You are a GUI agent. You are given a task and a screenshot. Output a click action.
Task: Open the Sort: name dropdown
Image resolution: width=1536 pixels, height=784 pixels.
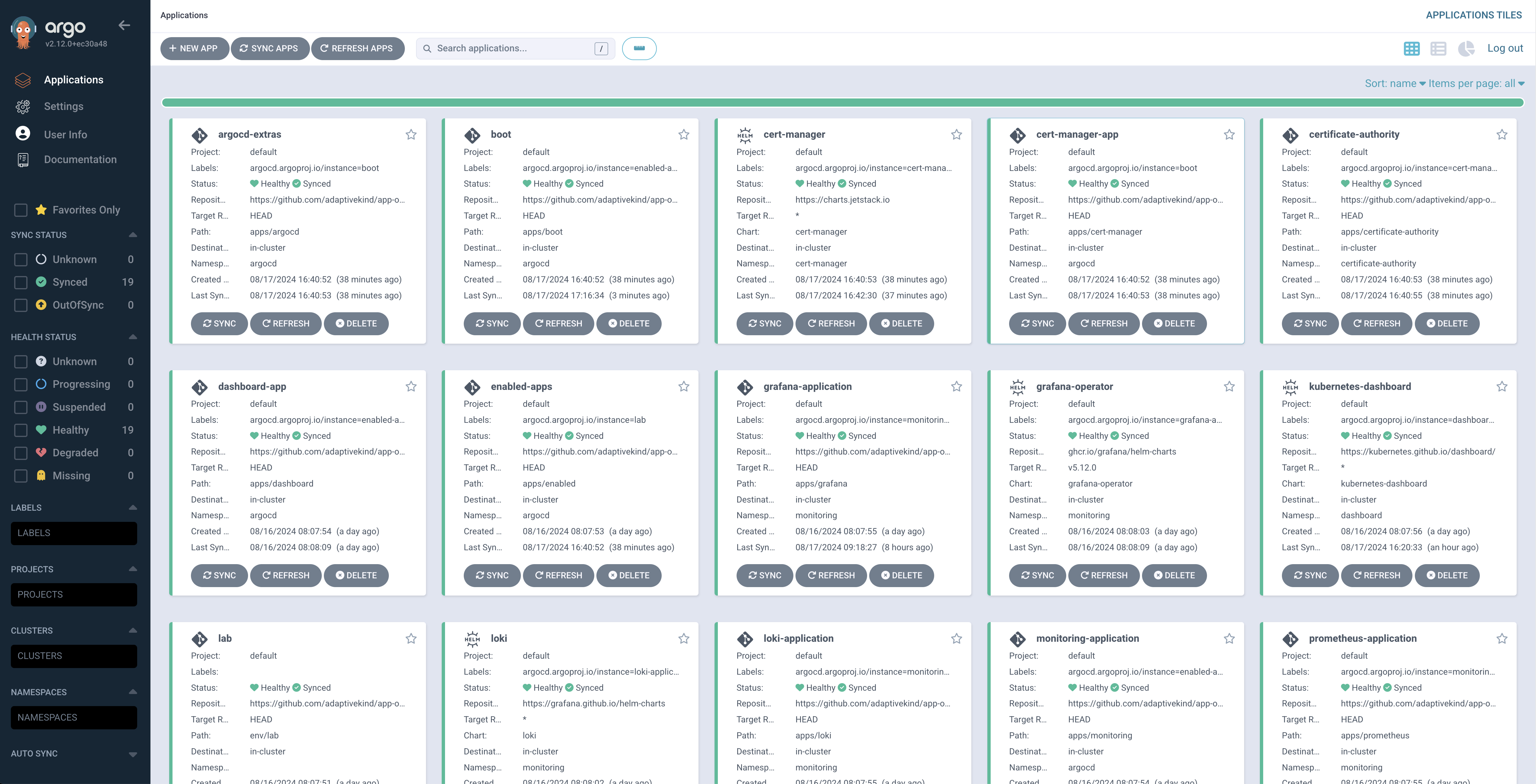click(x=1395, y=83)
